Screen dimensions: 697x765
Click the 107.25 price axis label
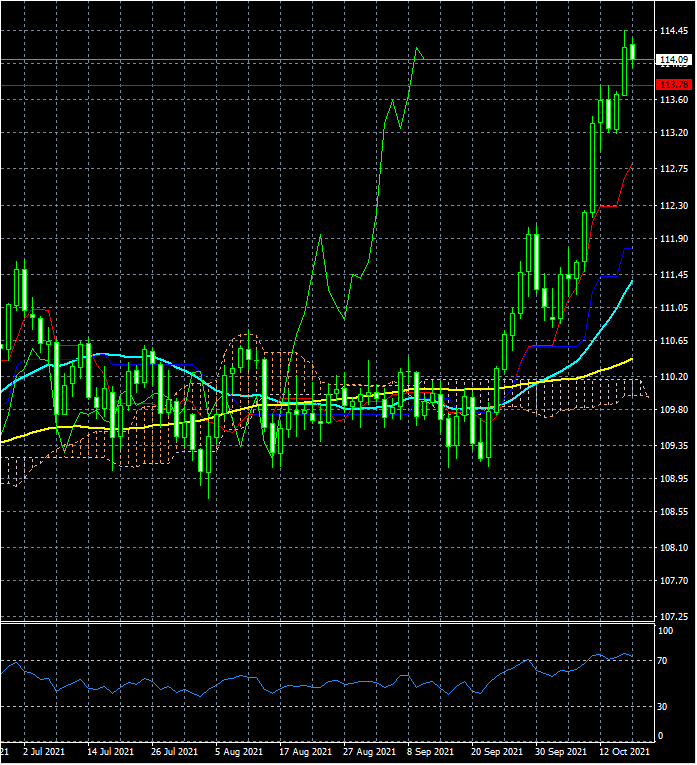(x=674, y=617)
